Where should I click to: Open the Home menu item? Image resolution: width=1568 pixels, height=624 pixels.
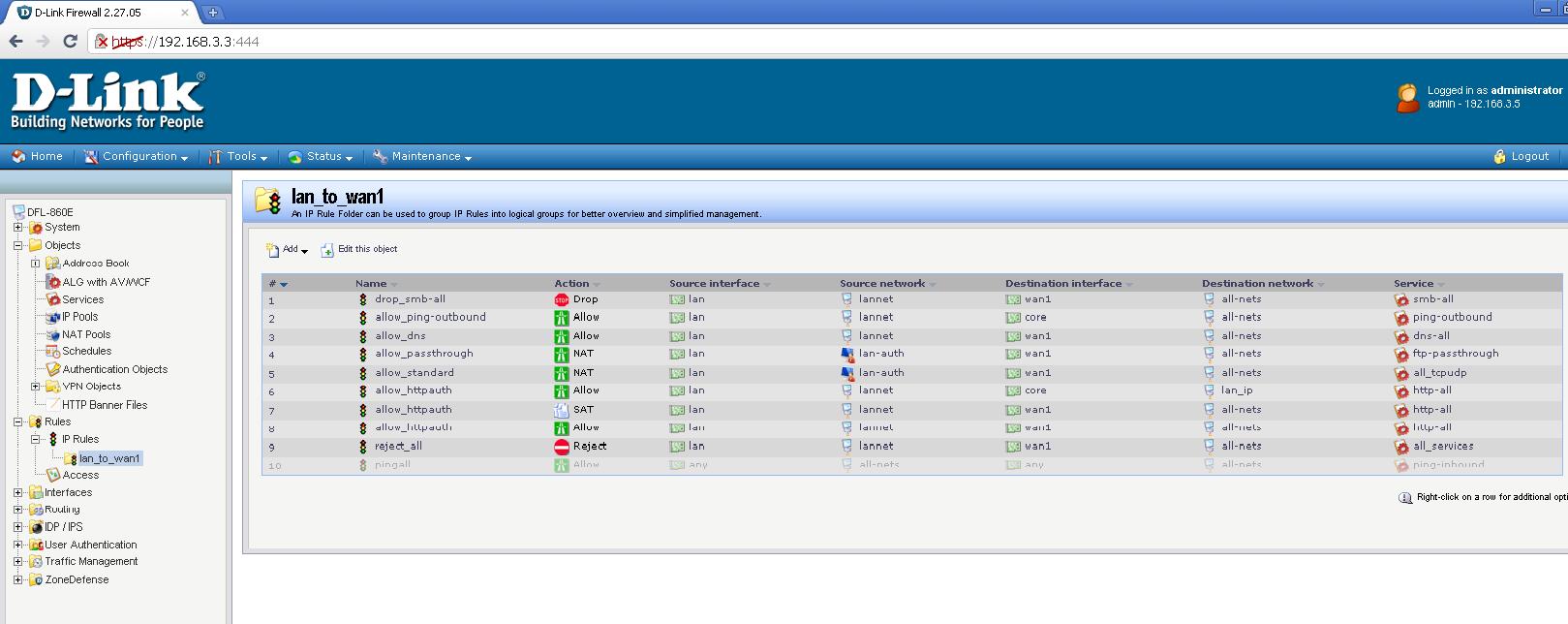click(37, 156)
